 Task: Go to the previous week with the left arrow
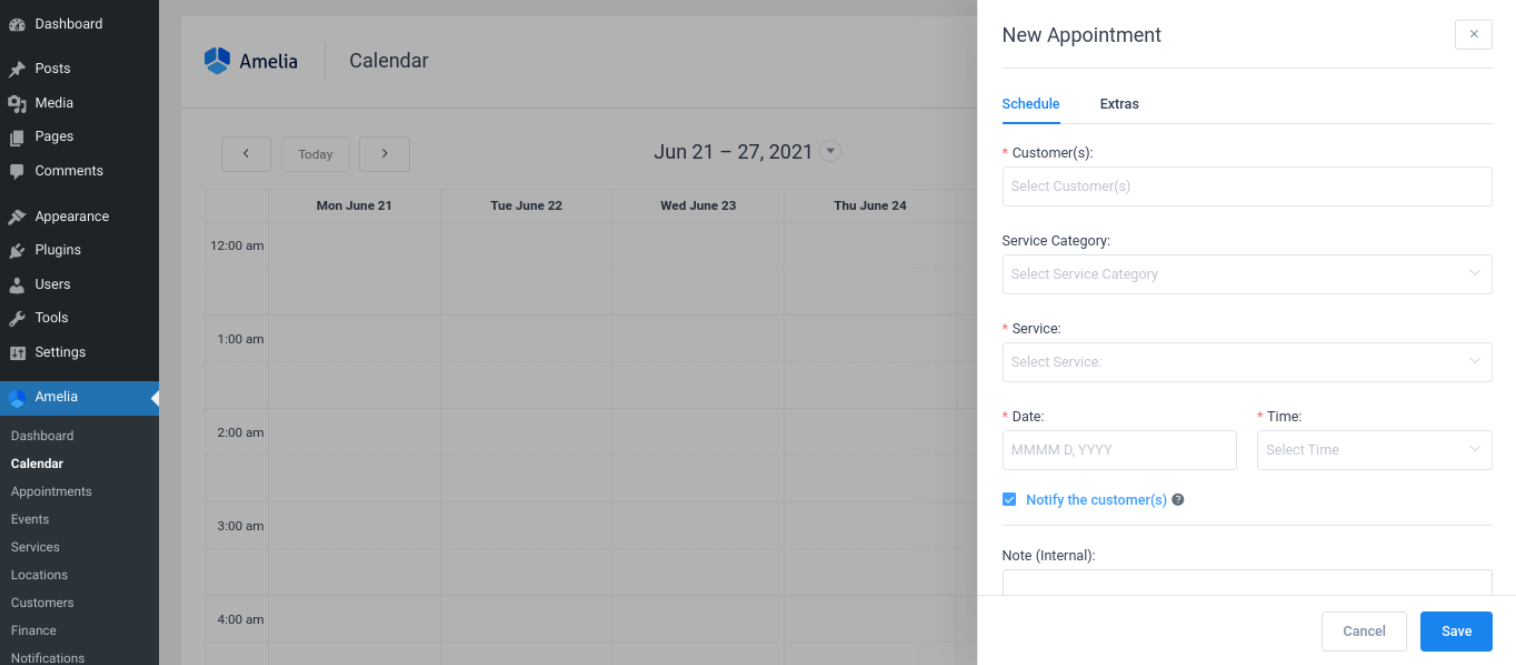point(246,154)
